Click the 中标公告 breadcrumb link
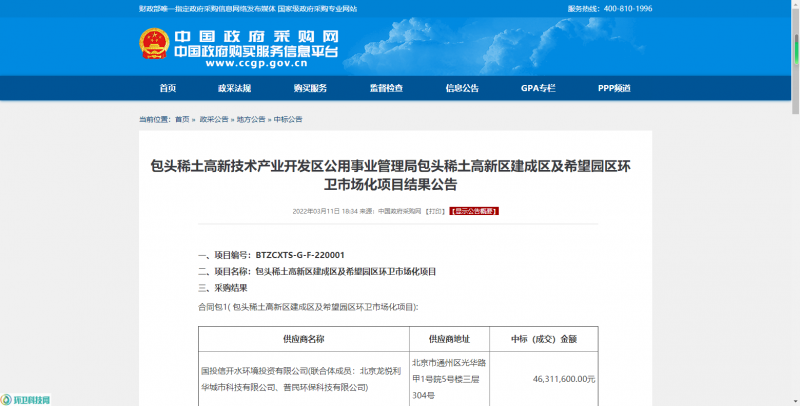This screenshot has height=406, width=800. (288, 119)
